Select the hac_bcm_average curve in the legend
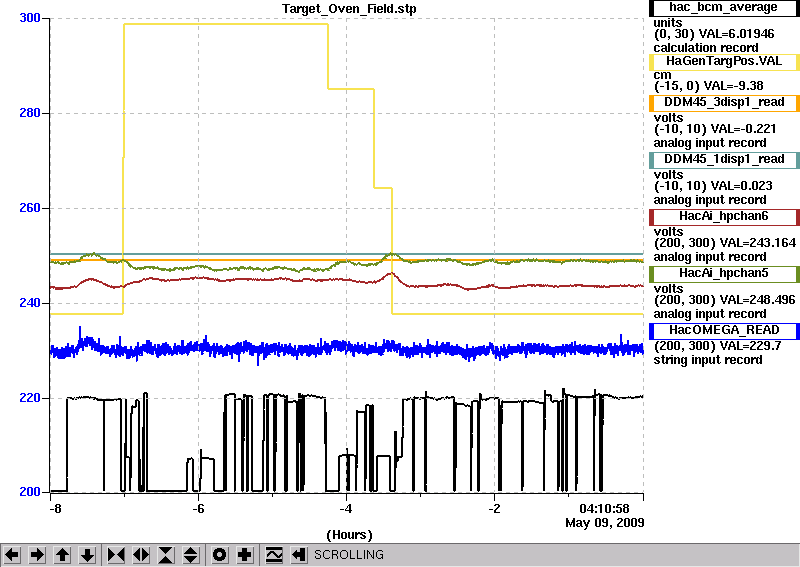Screen dimensions: 800x567 point(724,7)
